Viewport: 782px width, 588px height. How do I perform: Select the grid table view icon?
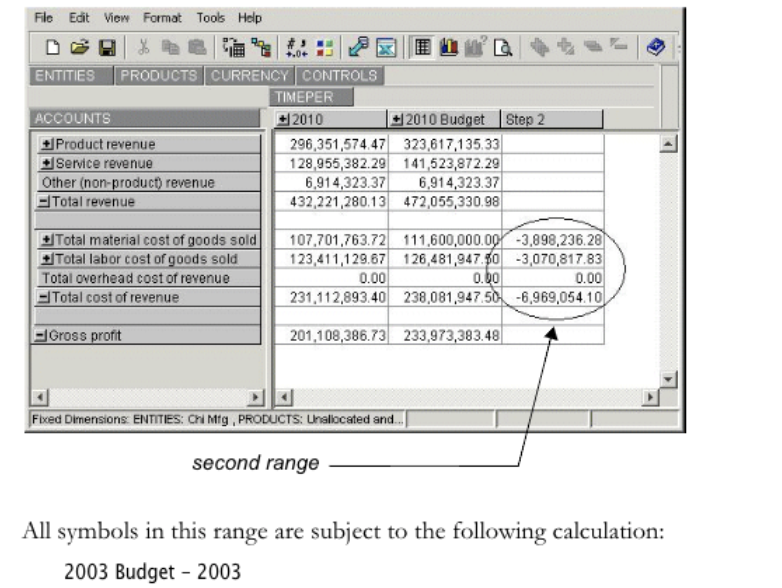[422, 47]
